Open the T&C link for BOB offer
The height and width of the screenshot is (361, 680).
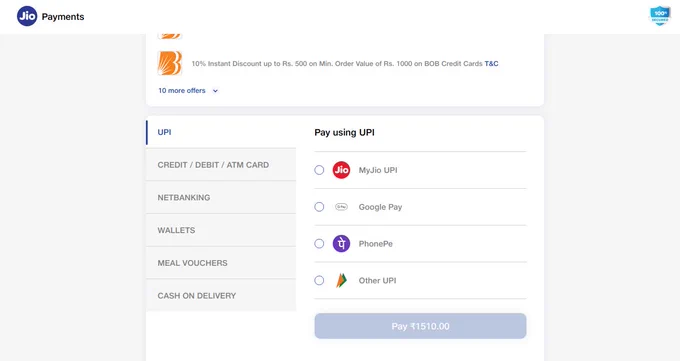pyautogui.click(x=491, y=63)
